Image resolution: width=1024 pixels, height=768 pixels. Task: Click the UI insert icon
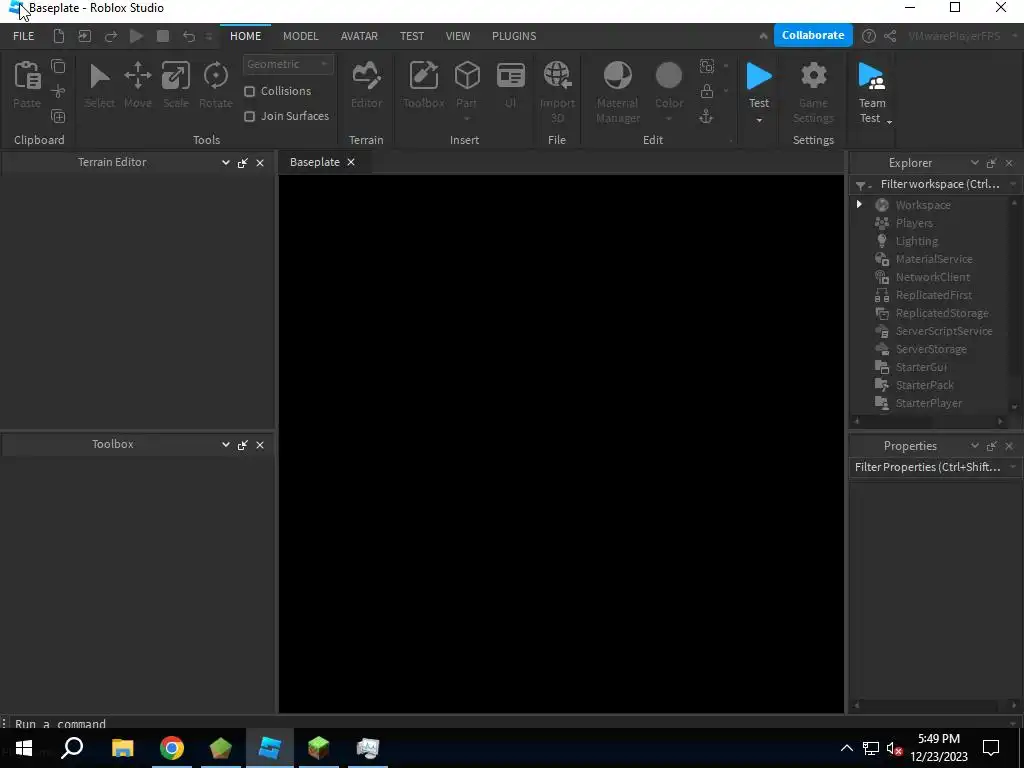click(511, 76)
